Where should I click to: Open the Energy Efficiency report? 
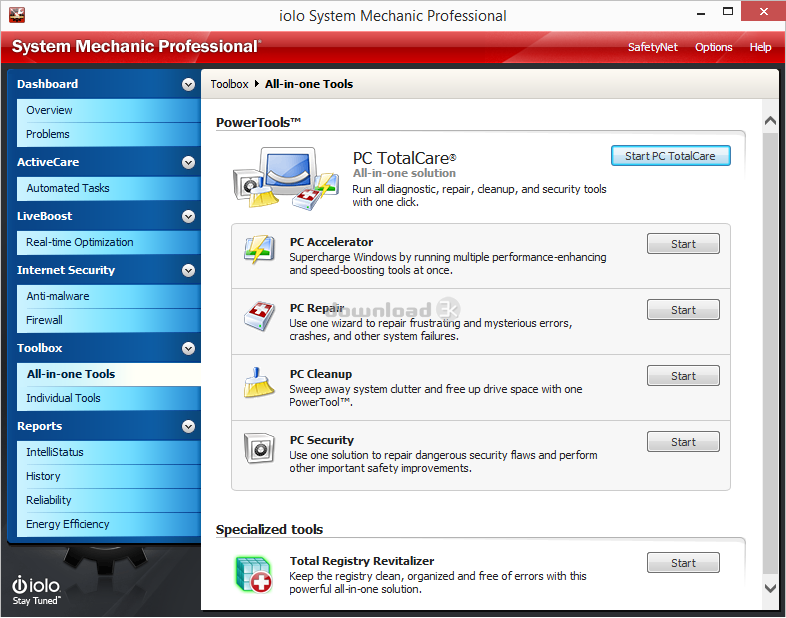[109, 524]
